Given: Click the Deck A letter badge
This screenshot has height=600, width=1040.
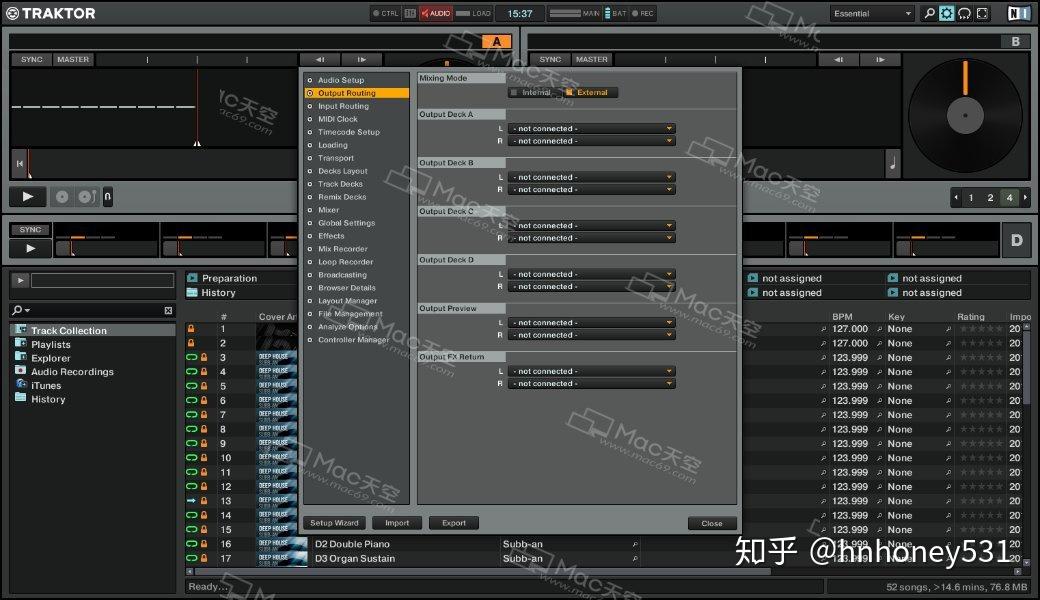Looking at the screenshot, I should click(497, 42).
